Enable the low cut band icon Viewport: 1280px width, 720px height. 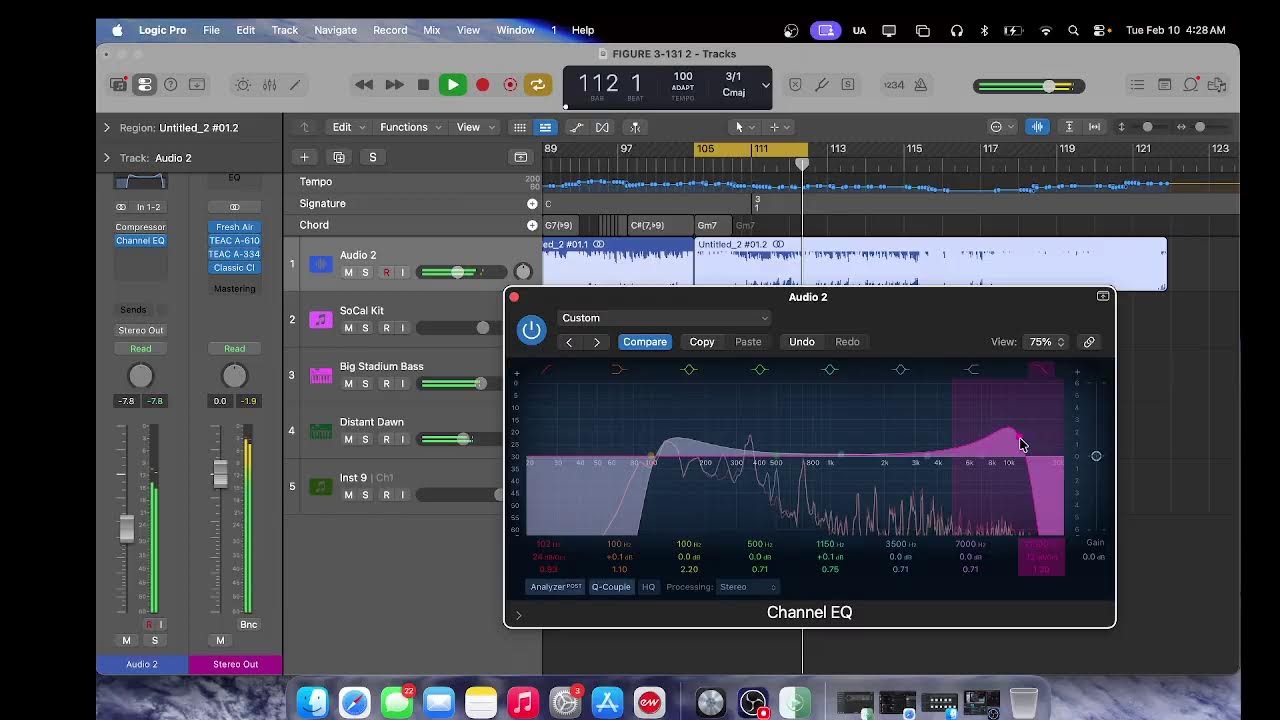click(547, 370)
